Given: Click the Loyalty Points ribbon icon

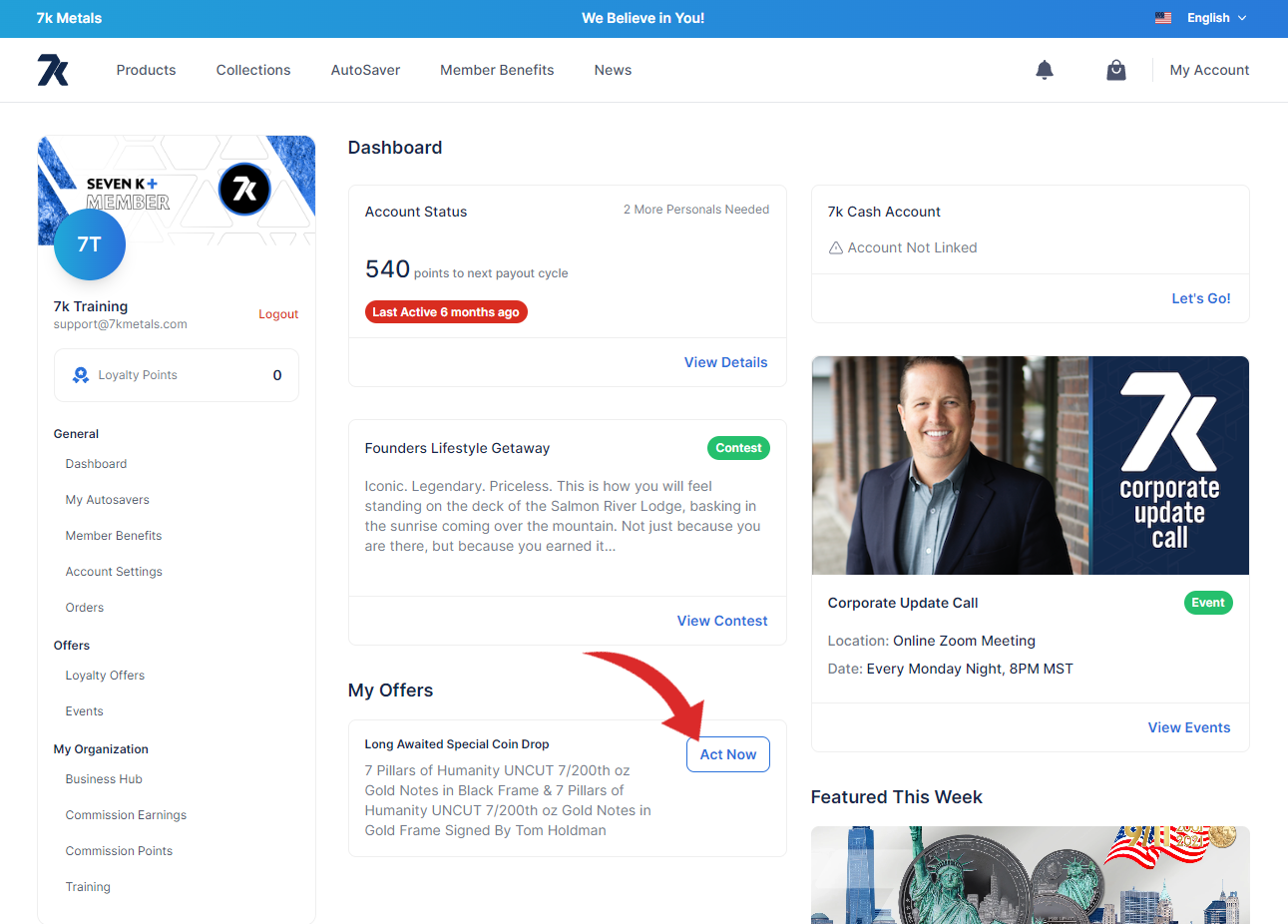Looking at the screenshot, I should click(x=81, y=375).
